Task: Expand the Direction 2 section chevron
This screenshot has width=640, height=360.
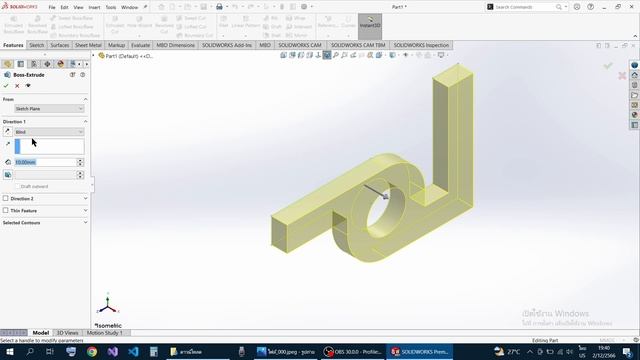Action: pos(85,198)
